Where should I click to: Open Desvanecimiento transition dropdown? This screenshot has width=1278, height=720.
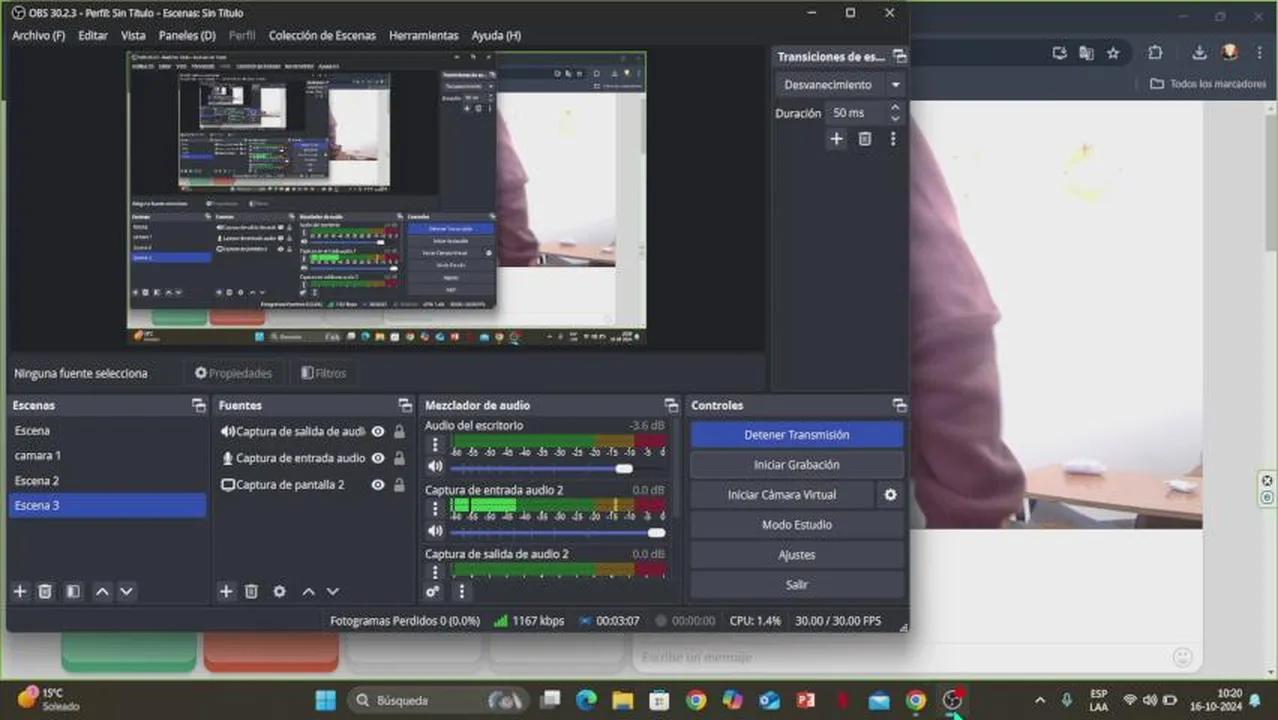click(x=840, y=85)
